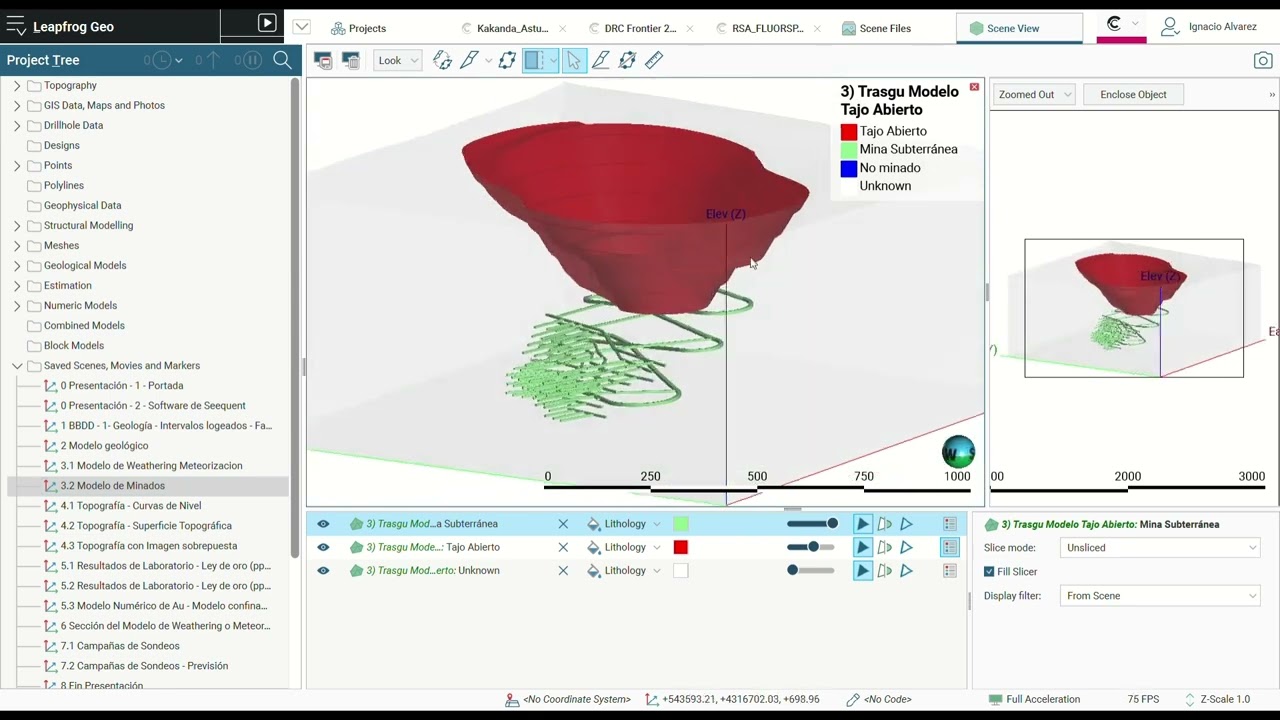This screenshot has height=720, width=1280.
Task: Open the tab list dropdown arrow
Action: [x=302, y=27]
